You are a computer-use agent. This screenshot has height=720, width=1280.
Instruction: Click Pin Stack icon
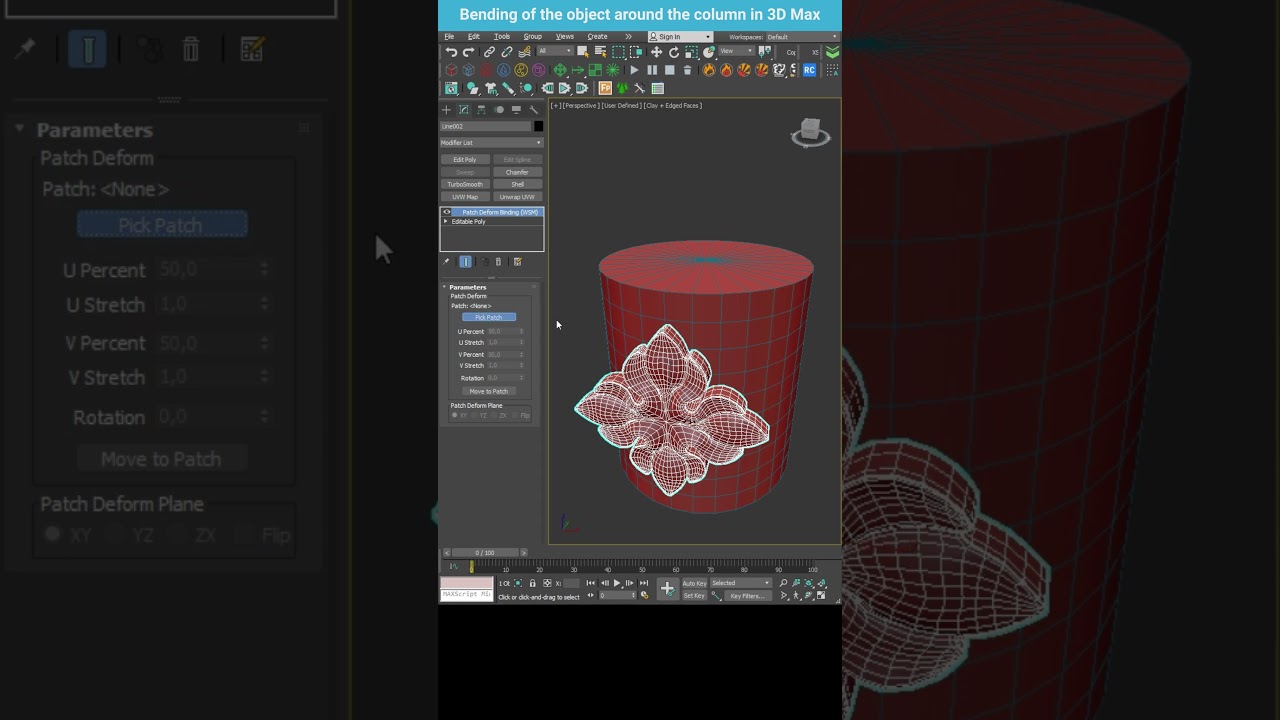446,262
